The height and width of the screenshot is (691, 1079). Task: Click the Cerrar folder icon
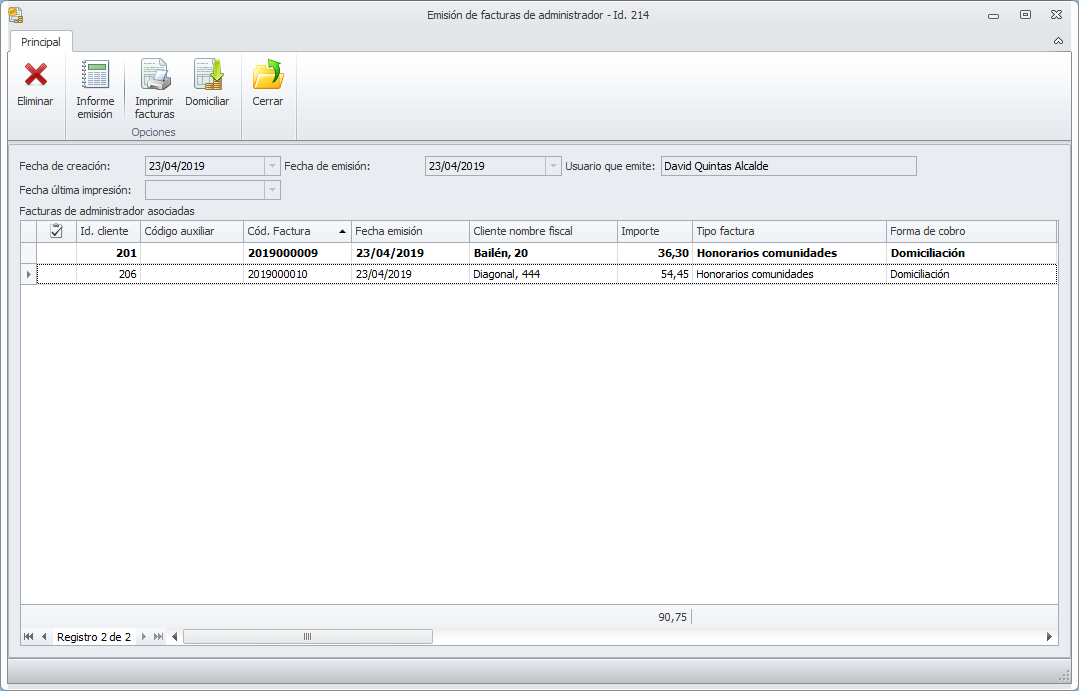[268, 74]
